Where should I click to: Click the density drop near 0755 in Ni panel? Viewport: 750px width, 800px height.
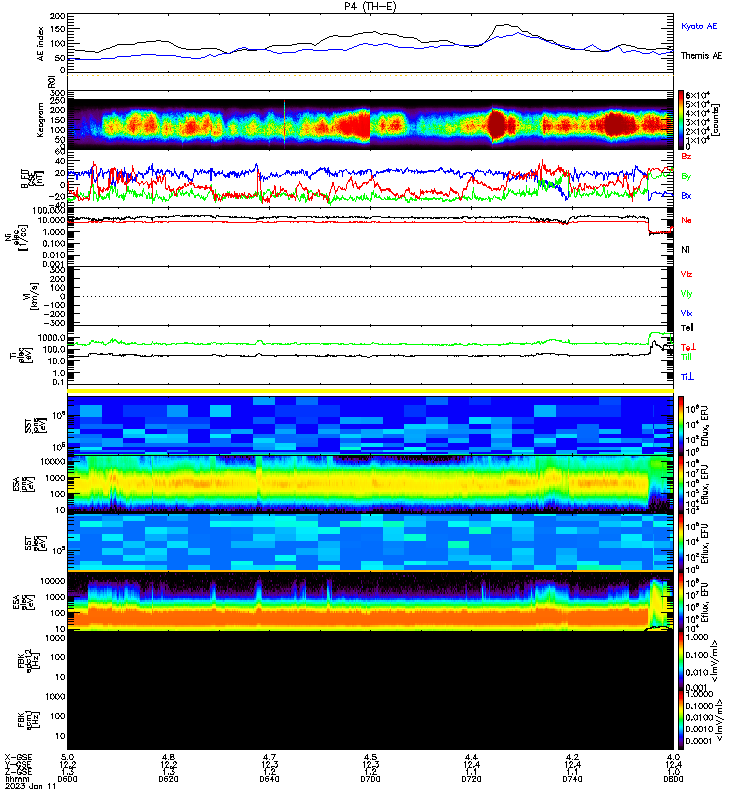pyautogui.click(x=649, y=224)
